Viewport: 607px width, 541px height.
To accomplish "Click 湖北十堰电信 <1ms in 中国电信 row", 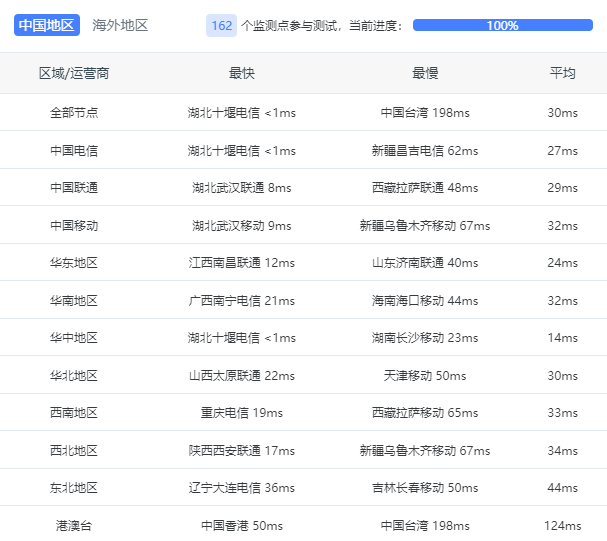I will pos(242,151).
